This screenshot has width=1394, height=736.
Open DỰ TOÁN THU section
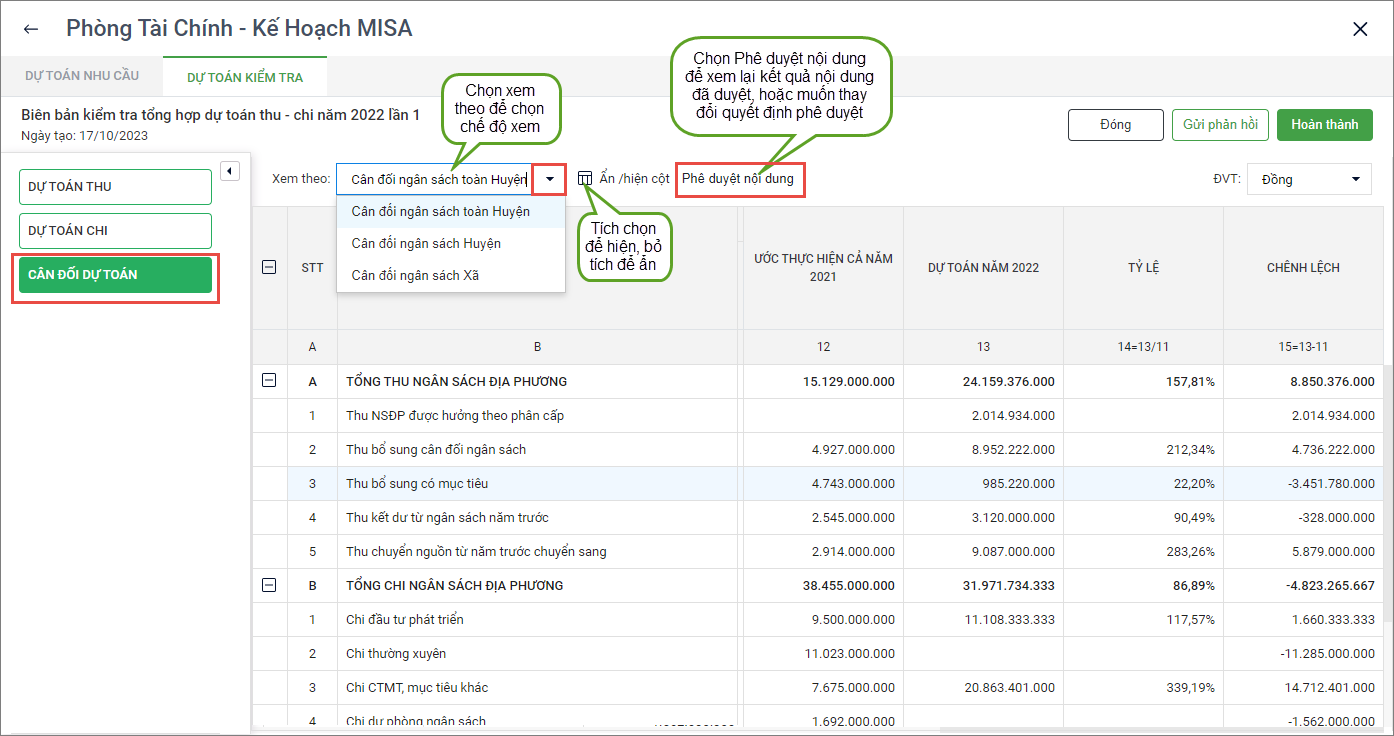click(x=115, y=187)
